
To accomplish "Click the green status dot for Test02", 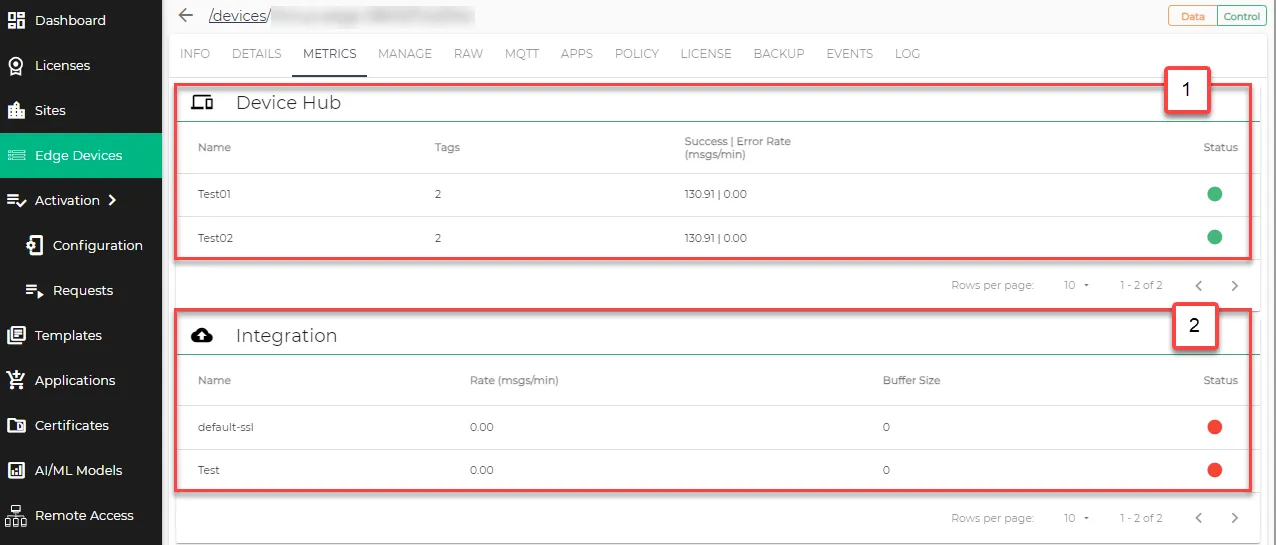I will (1214, 238).
